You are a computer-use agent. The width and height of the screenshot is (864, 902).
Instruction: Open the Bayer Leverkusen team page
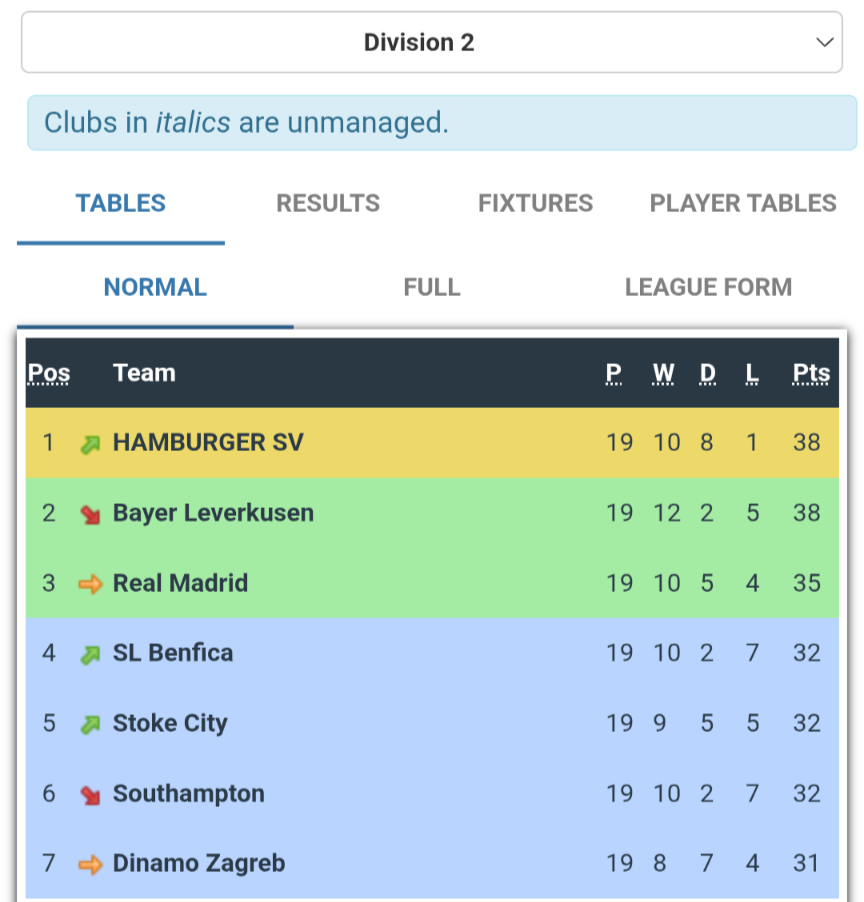coord(213,513)
